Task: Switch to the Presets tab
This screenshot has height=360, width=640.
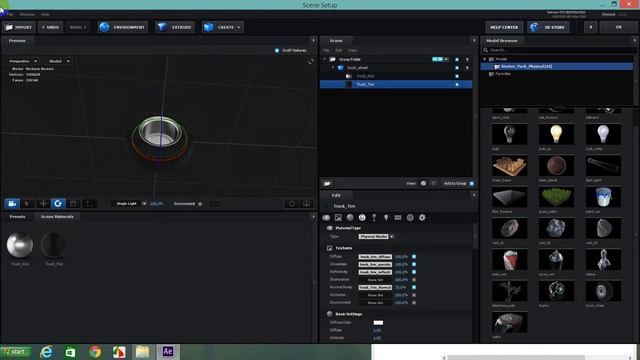Action: pyautogui.click(x=17, y=217)
